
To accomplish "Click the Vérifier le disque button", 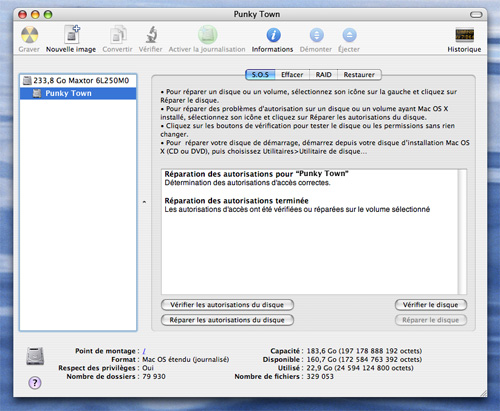I will [x=431, y=305].
